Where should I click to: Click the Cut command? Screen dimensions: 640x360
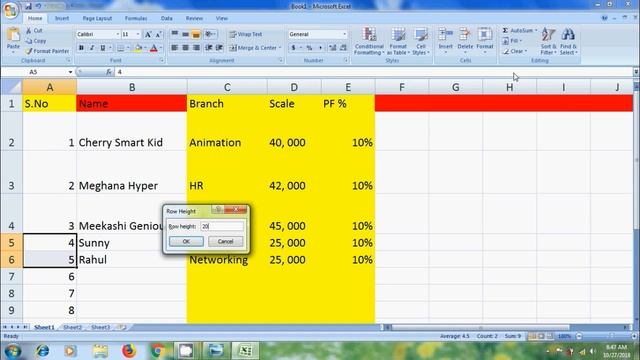coord(34,31)
